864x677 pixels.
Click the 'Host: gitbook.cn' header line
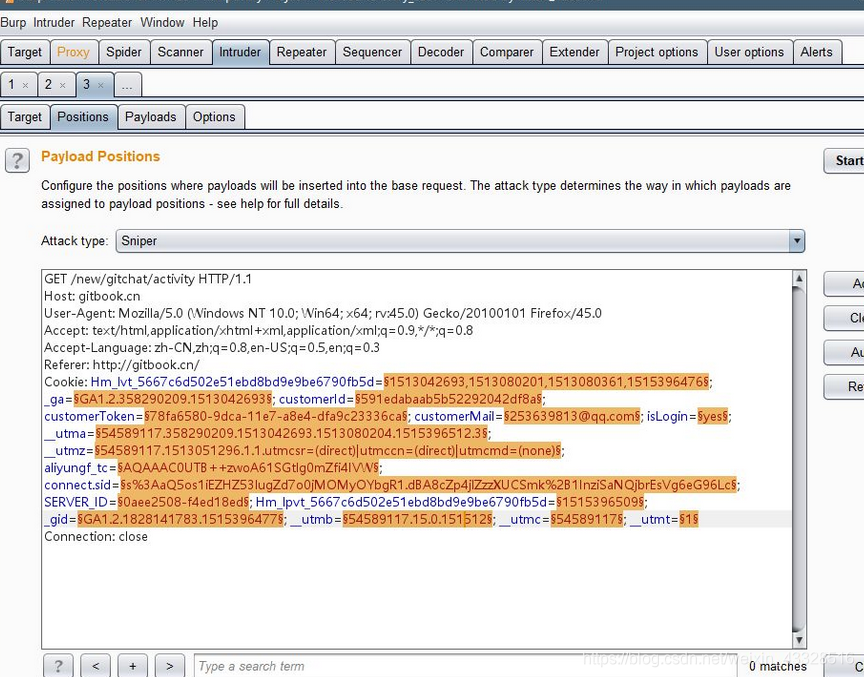[92, 296]
